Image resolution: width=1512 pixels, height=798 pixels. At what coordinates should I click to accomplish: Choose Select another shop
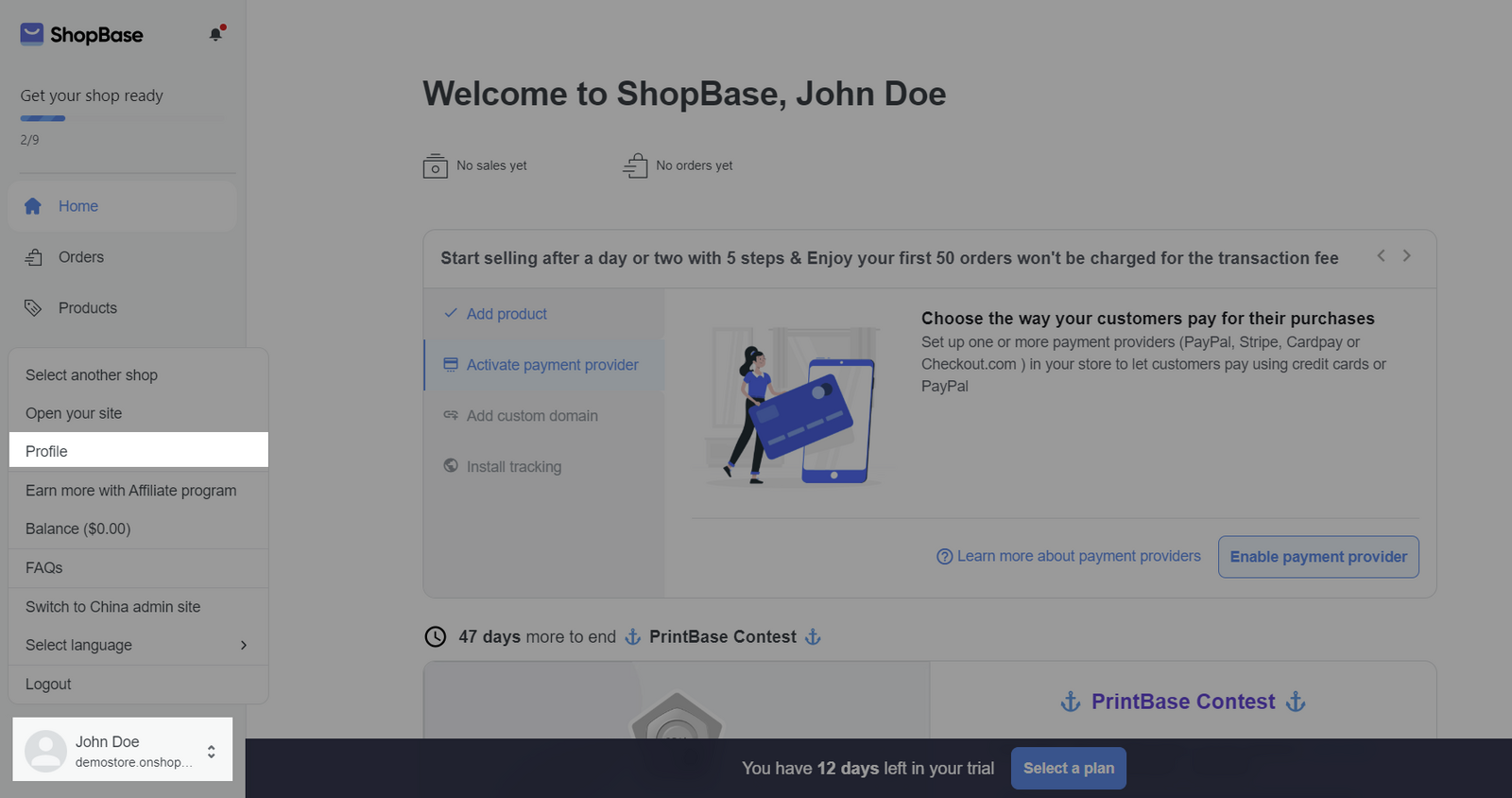(x=139, y=375)
